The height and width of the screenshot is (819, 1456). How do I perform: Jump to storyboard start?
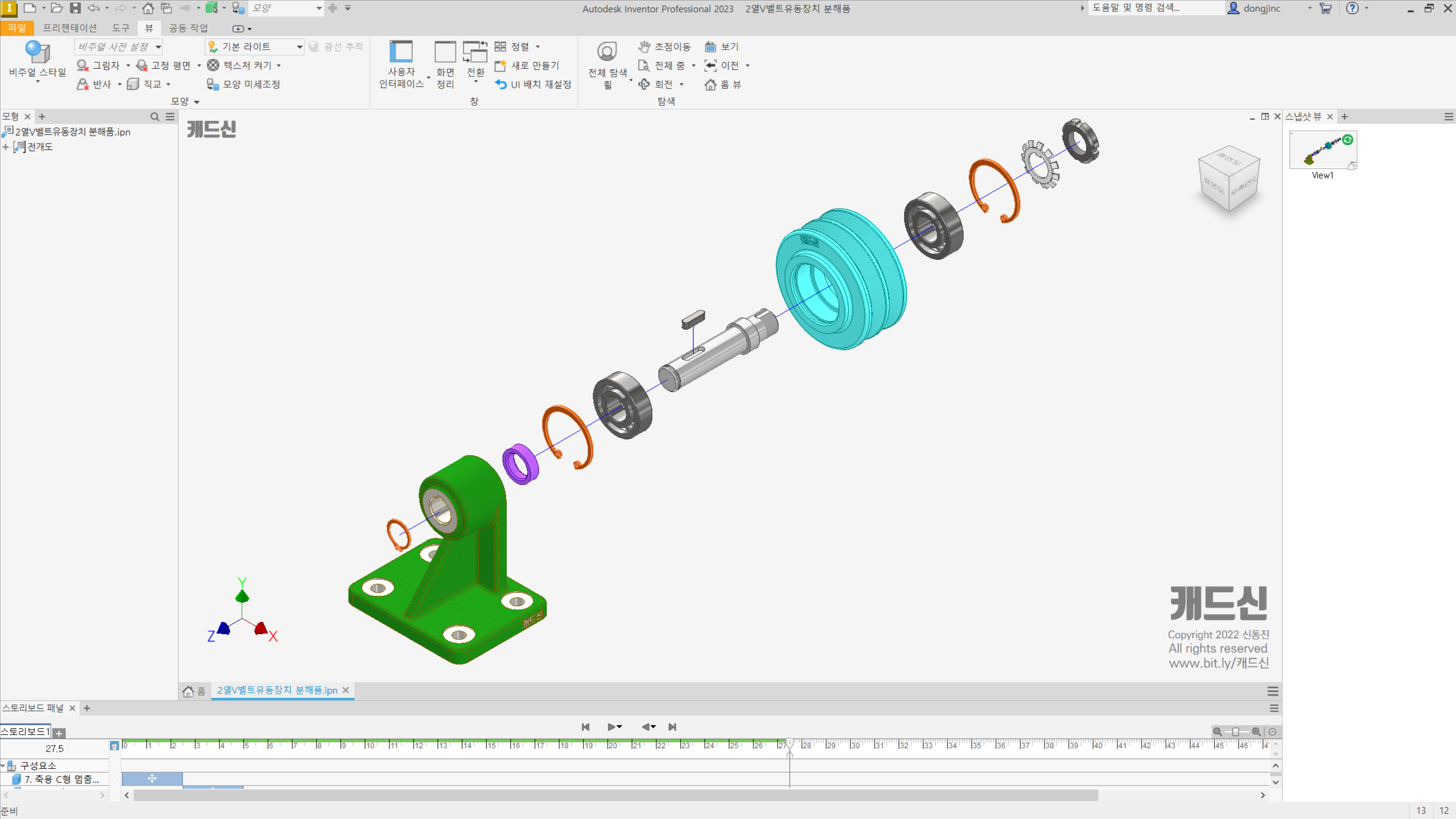[x=585, y=727]
